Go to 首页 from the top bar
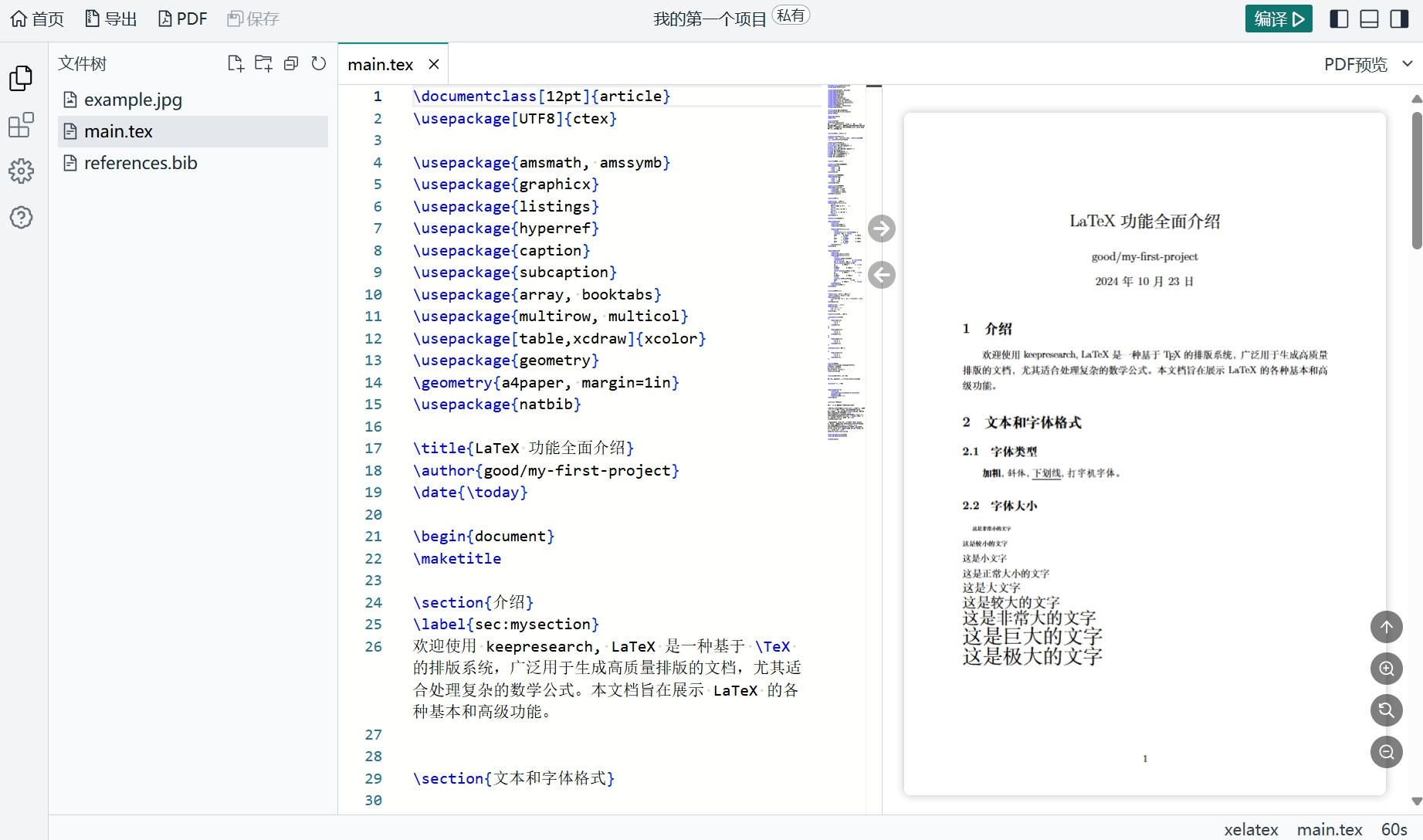1423x840 pixels. (x=36, y=18)
